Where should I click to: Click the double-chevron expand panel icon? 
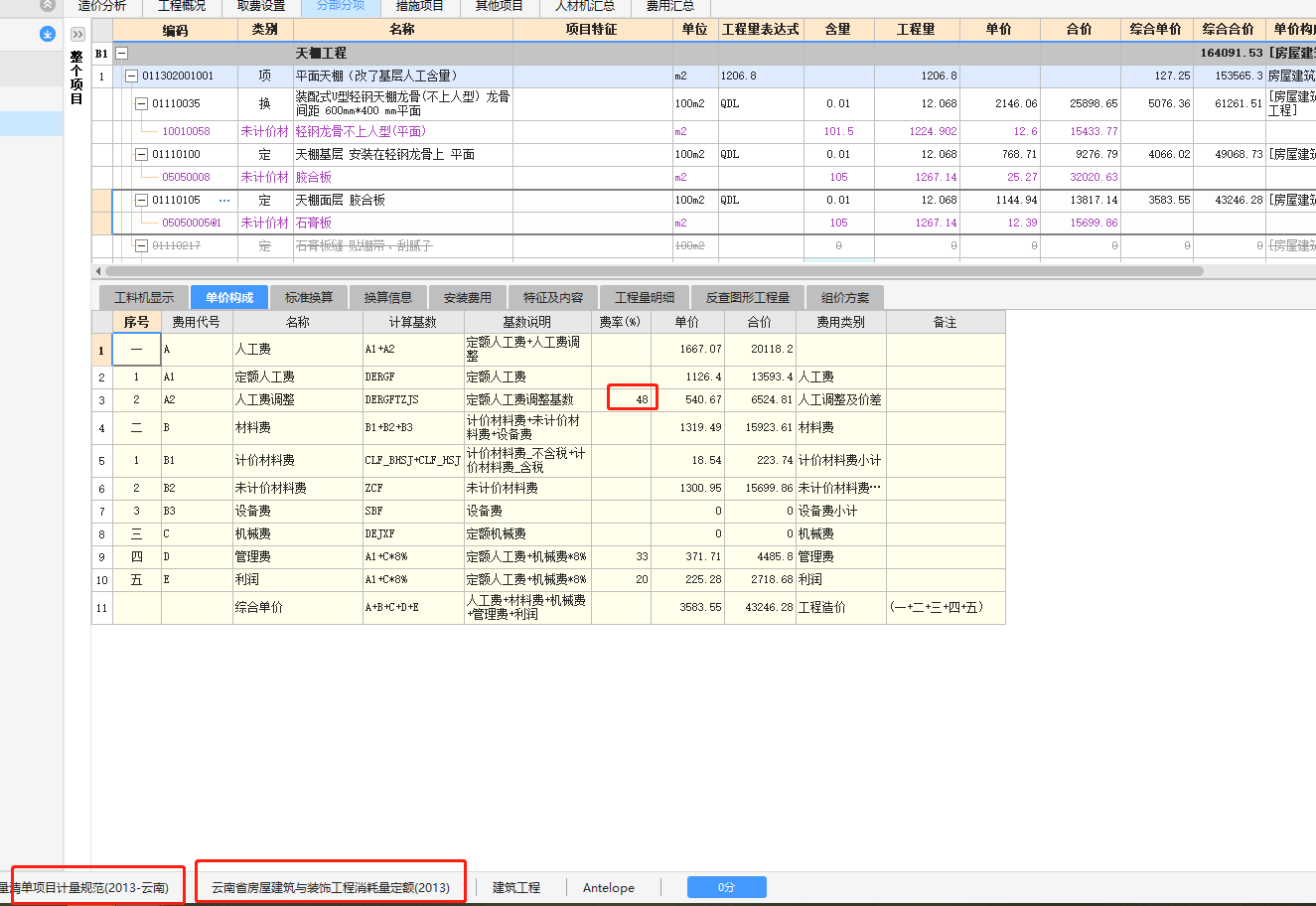tap(78, 35)
